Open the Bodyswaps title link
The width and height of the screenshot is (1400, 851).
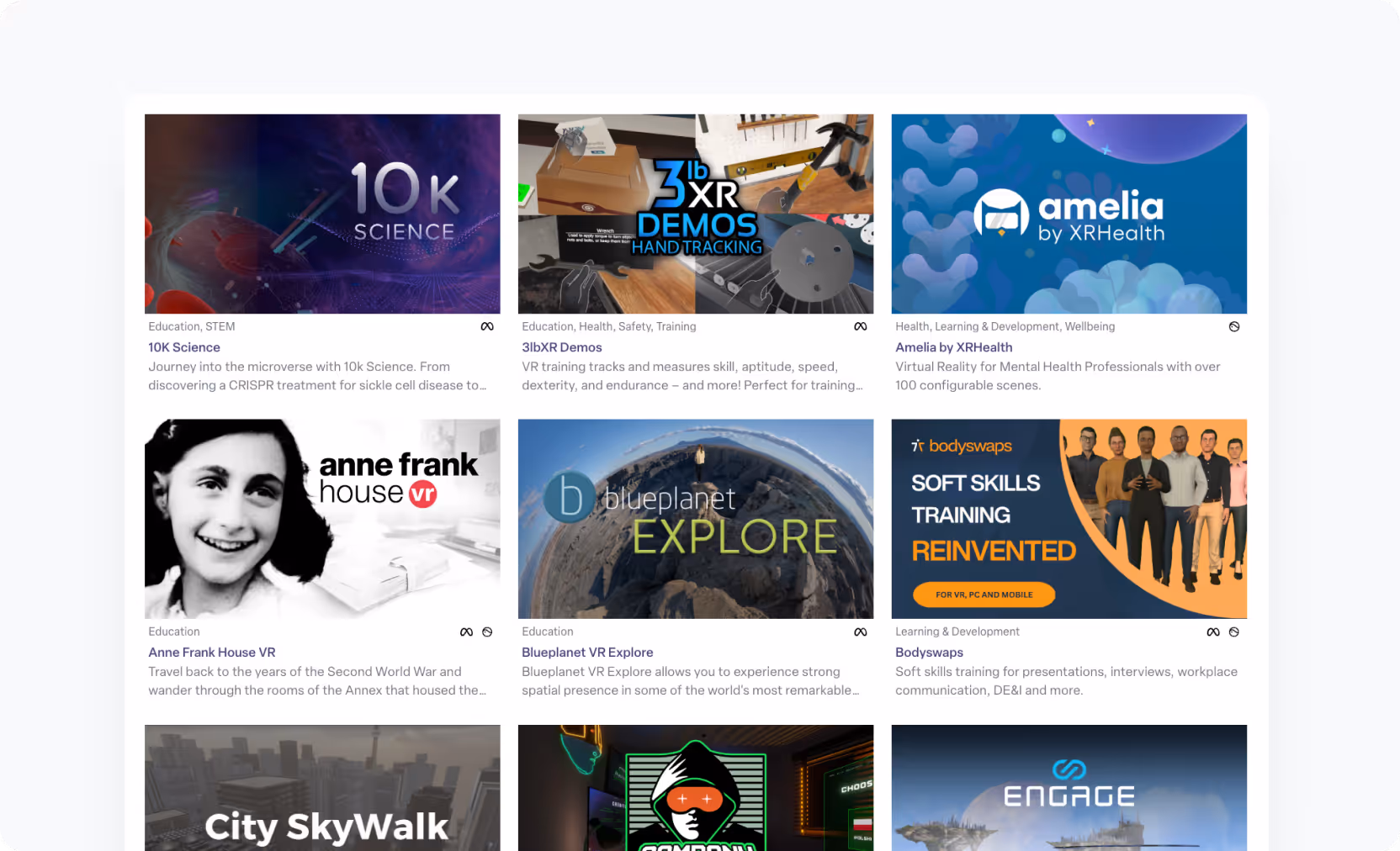click(x=930, y=653)
